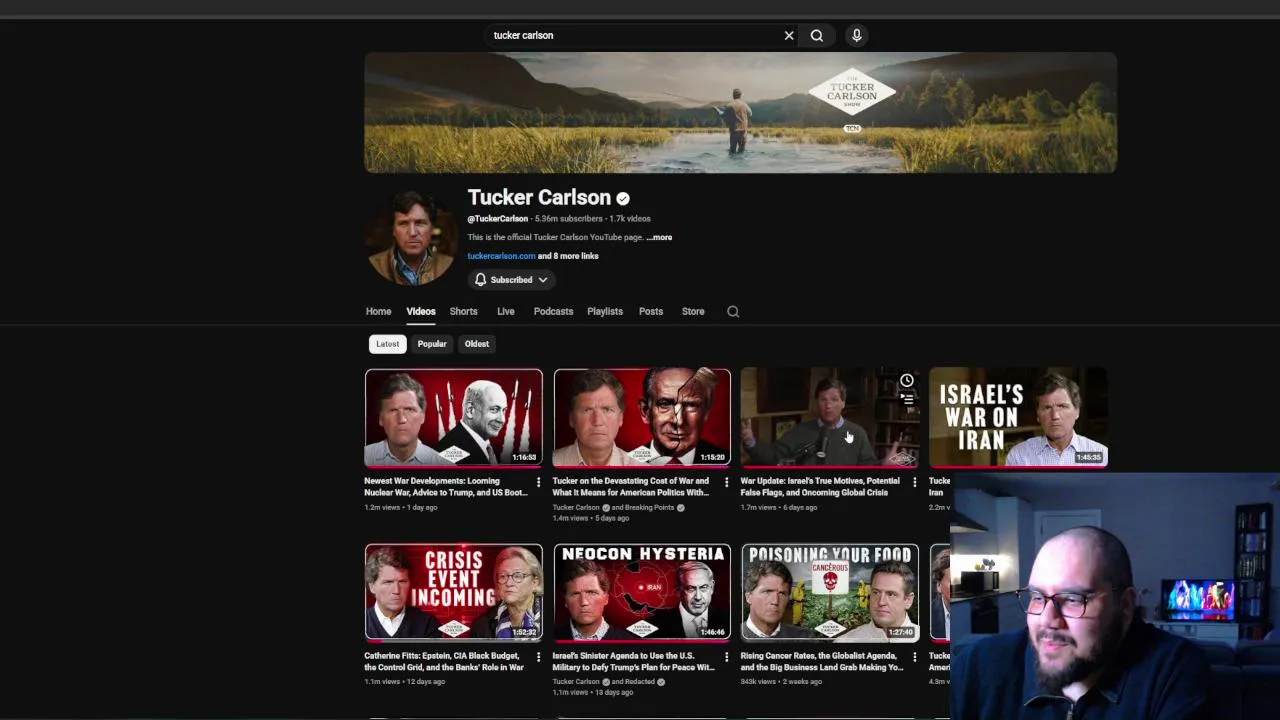1280x720 pixels.
Task: Click the verified badge next to Tucker Carlson
Action: click(x=623, y=198)
